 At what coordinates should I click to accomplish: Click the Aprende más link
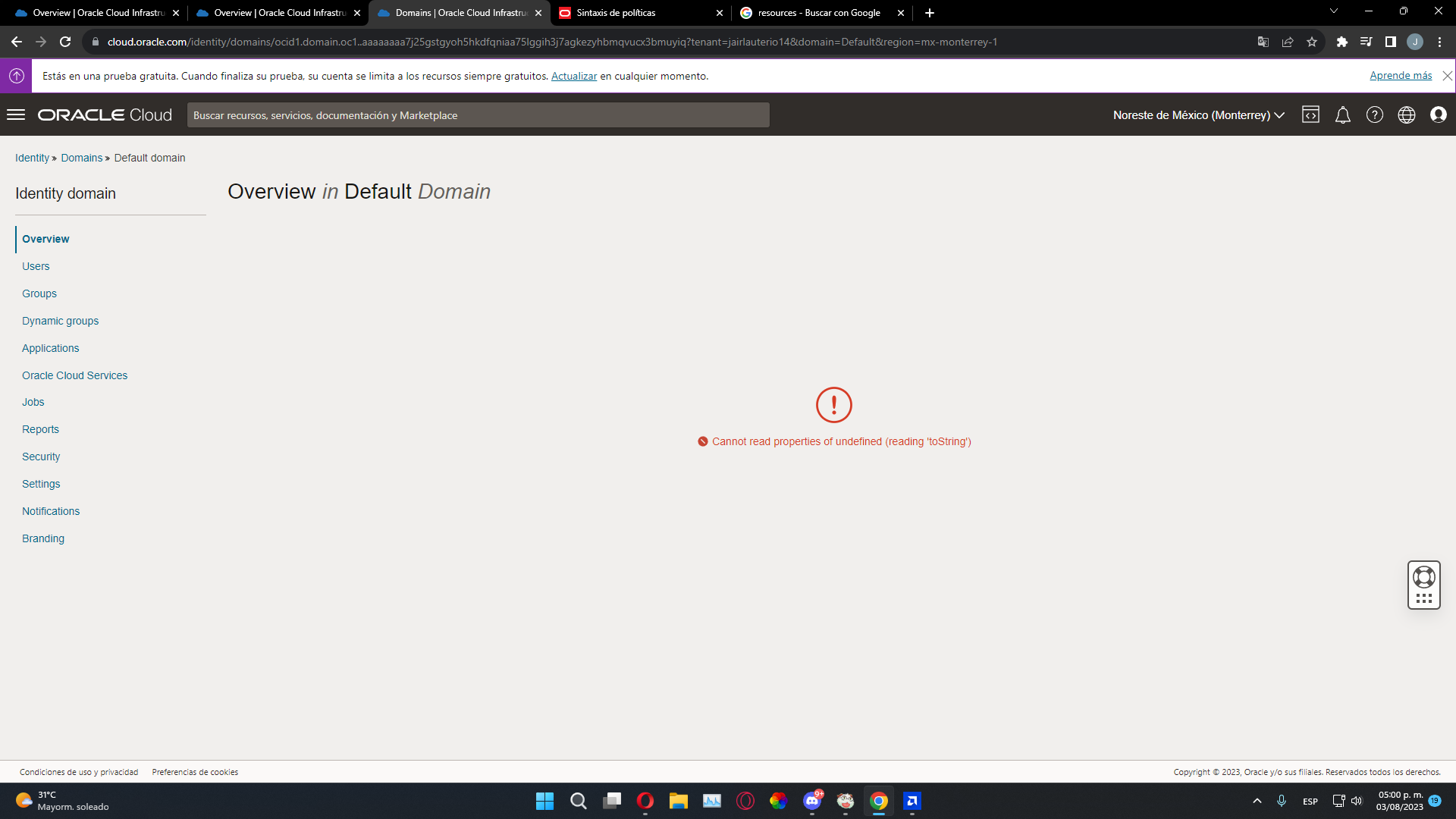coord(1401,75)
